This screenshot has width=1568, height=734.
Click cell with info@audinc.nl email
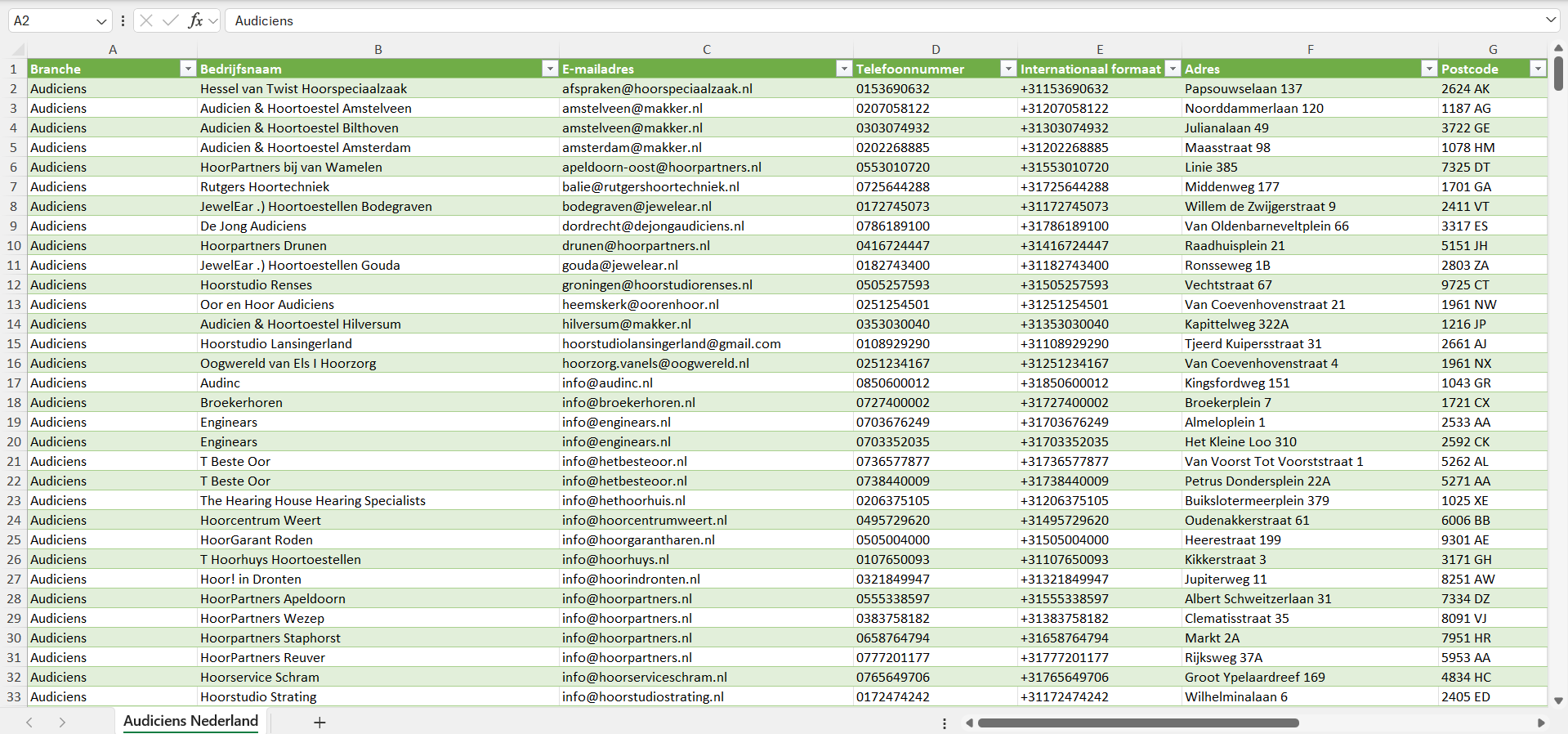[607, 383]
